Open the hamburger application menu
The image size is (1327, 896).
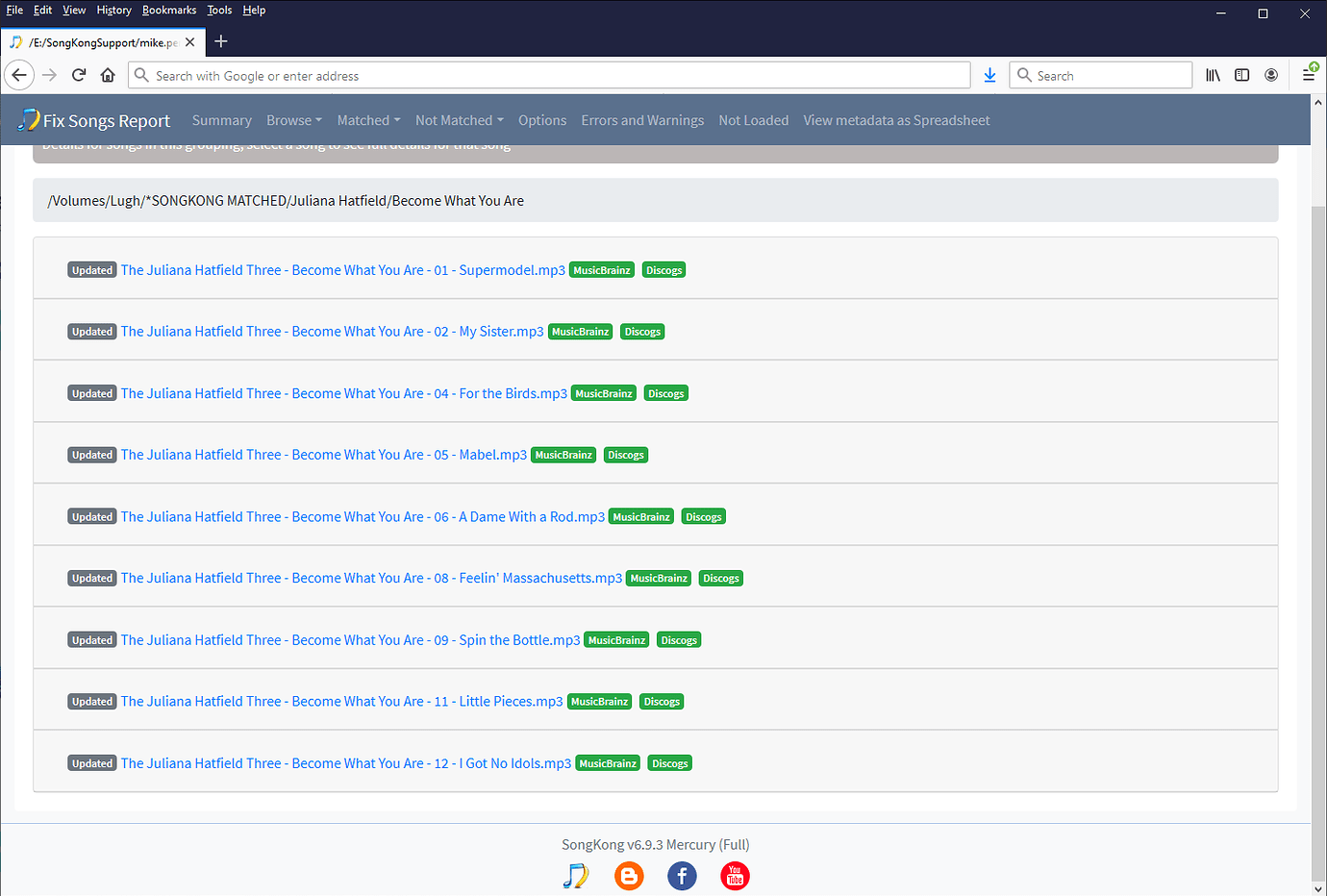click(1309, 75)
